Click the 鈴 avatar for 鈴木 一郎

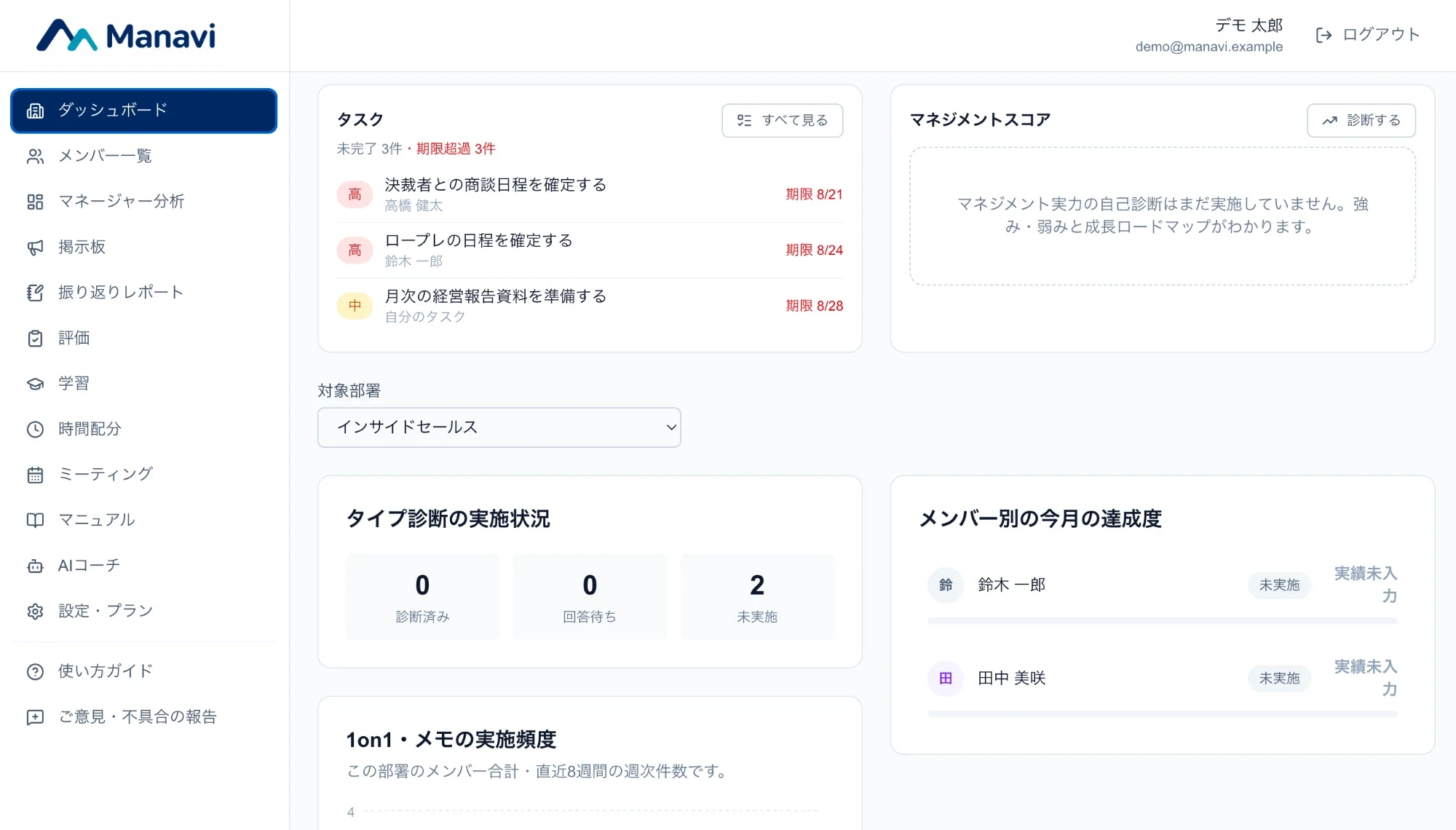click(946, 585)
